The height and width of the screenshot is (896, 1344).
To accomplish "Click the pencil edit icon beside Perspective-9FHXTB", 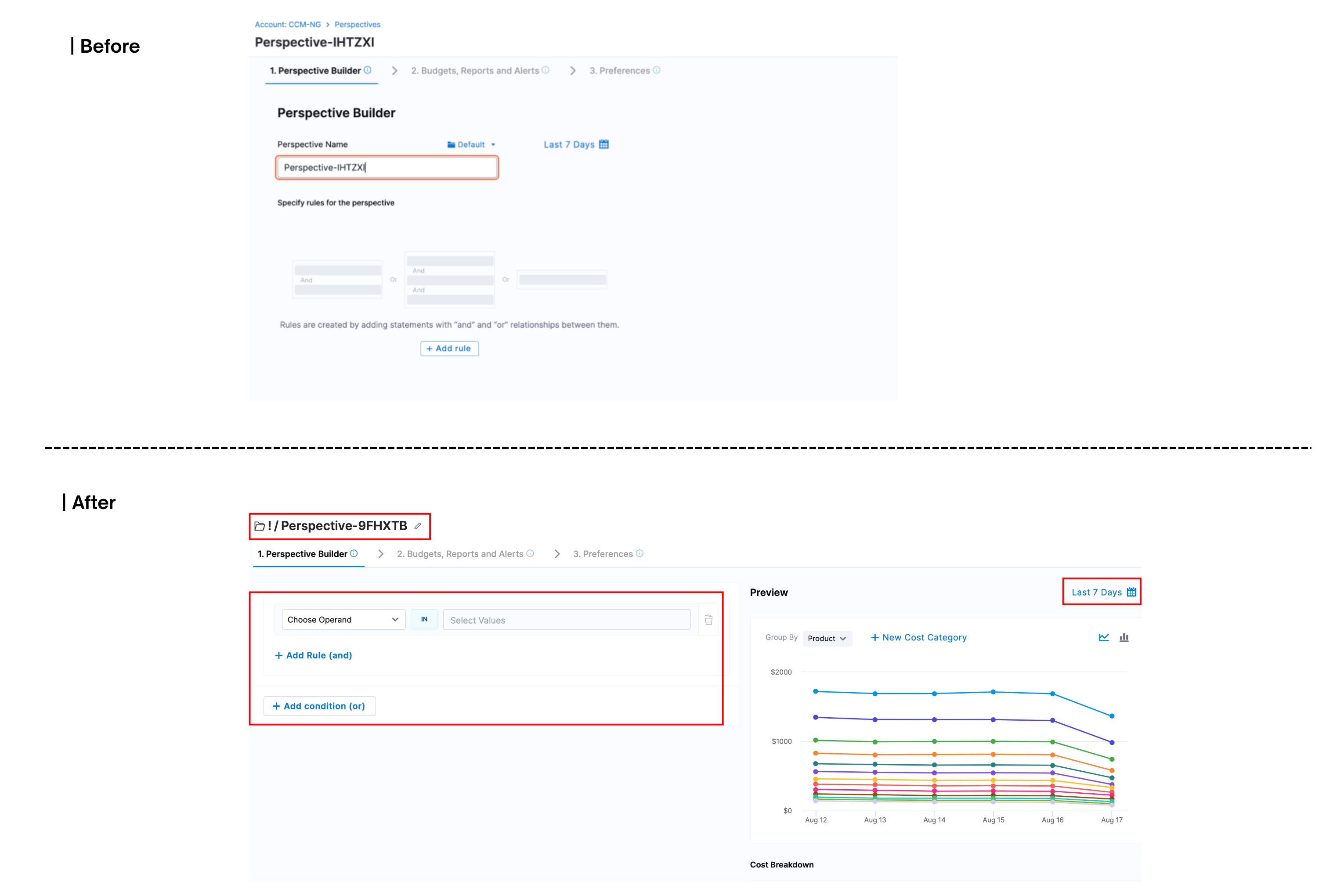I will pyautogui.click(x=418, y=526).
